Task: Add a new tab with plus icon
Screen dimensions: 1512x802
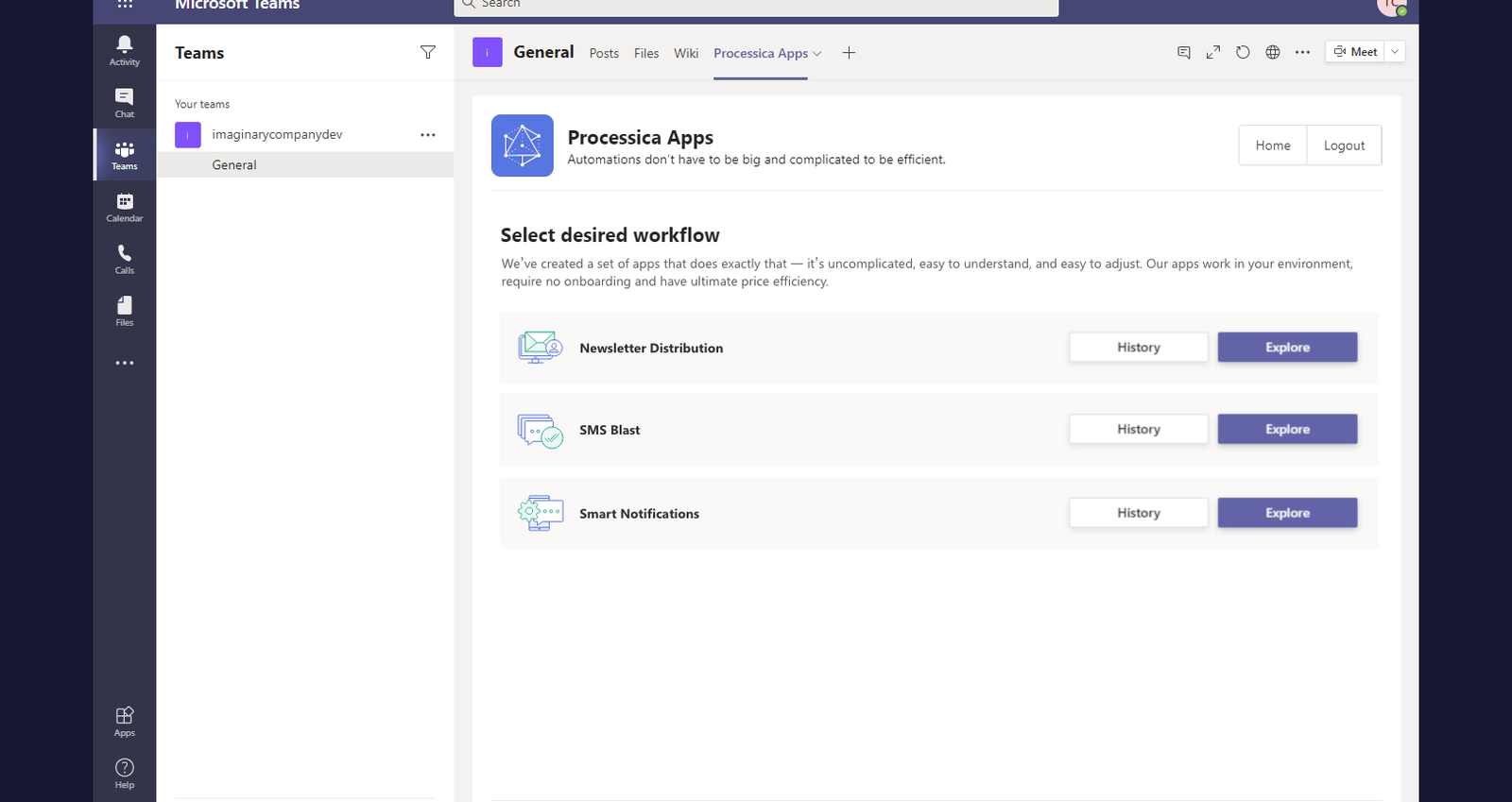Action: pos(849,53)
